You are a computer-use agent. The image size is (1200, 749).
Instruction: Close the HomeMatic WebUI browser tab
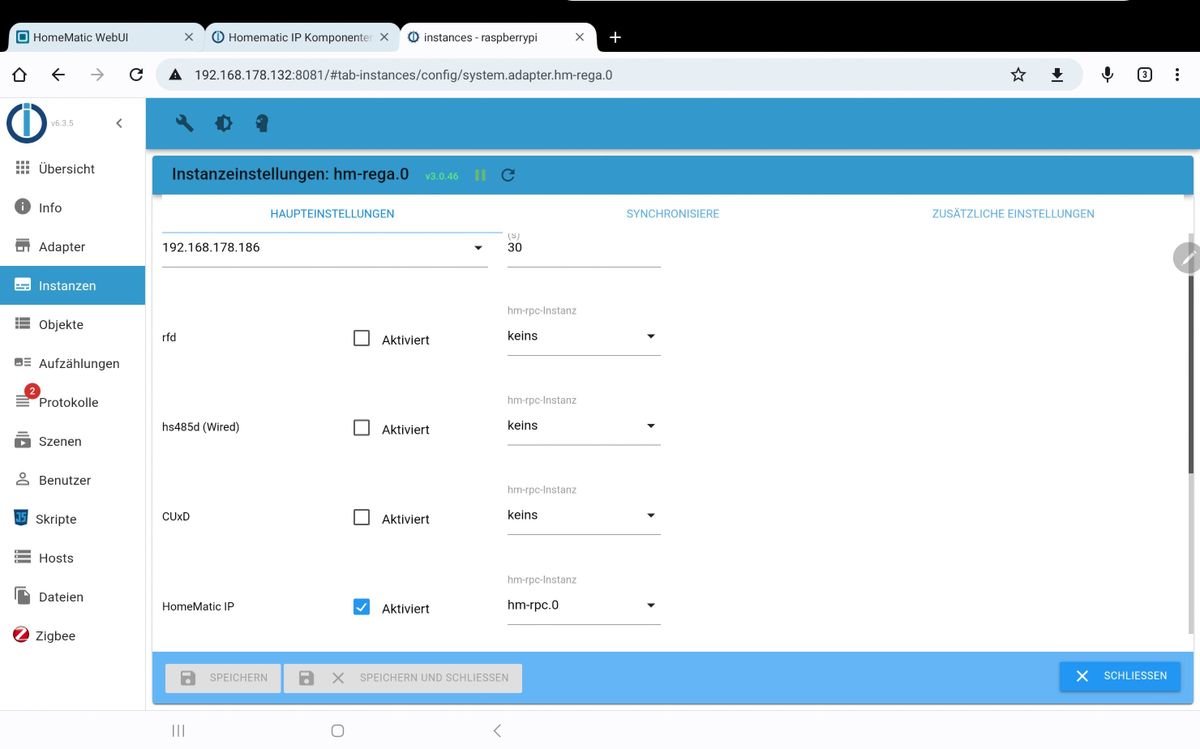point(189,37)
